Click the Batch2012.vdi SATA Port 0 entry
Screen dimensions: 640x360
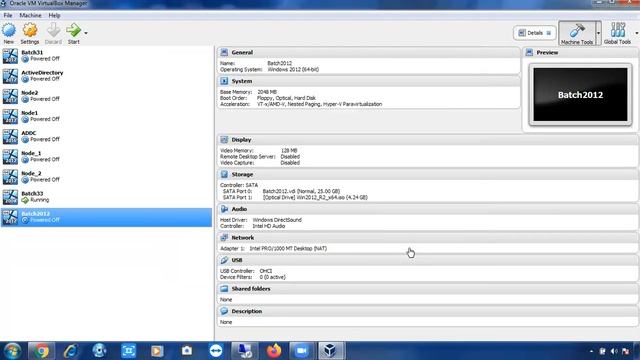pos(301,191)
